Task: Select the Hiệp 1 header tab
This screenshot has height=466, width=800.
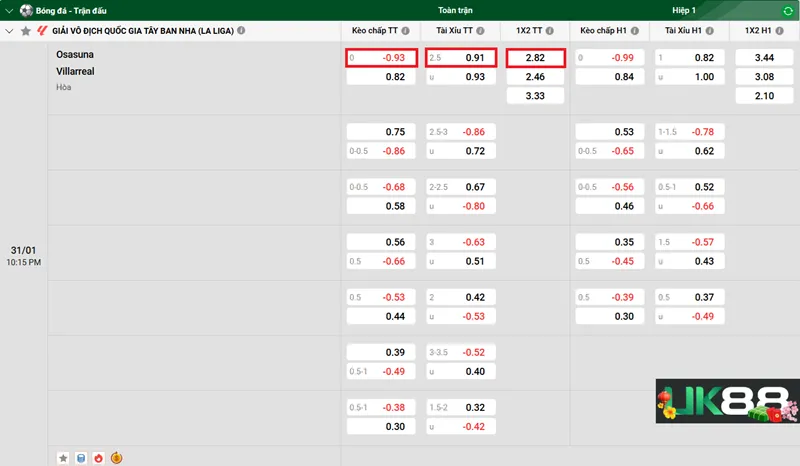Action: [x=685, y=10]
